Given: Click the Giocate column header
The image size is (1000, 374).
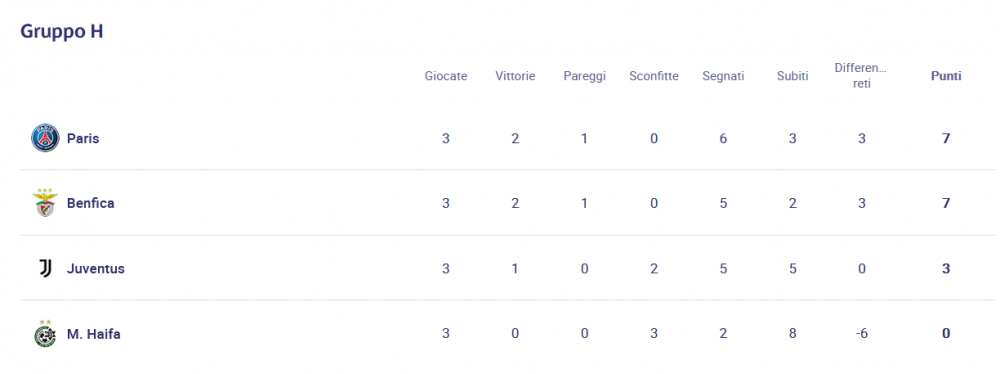Looking at the screenshot, I should click(x=446, y=76).
